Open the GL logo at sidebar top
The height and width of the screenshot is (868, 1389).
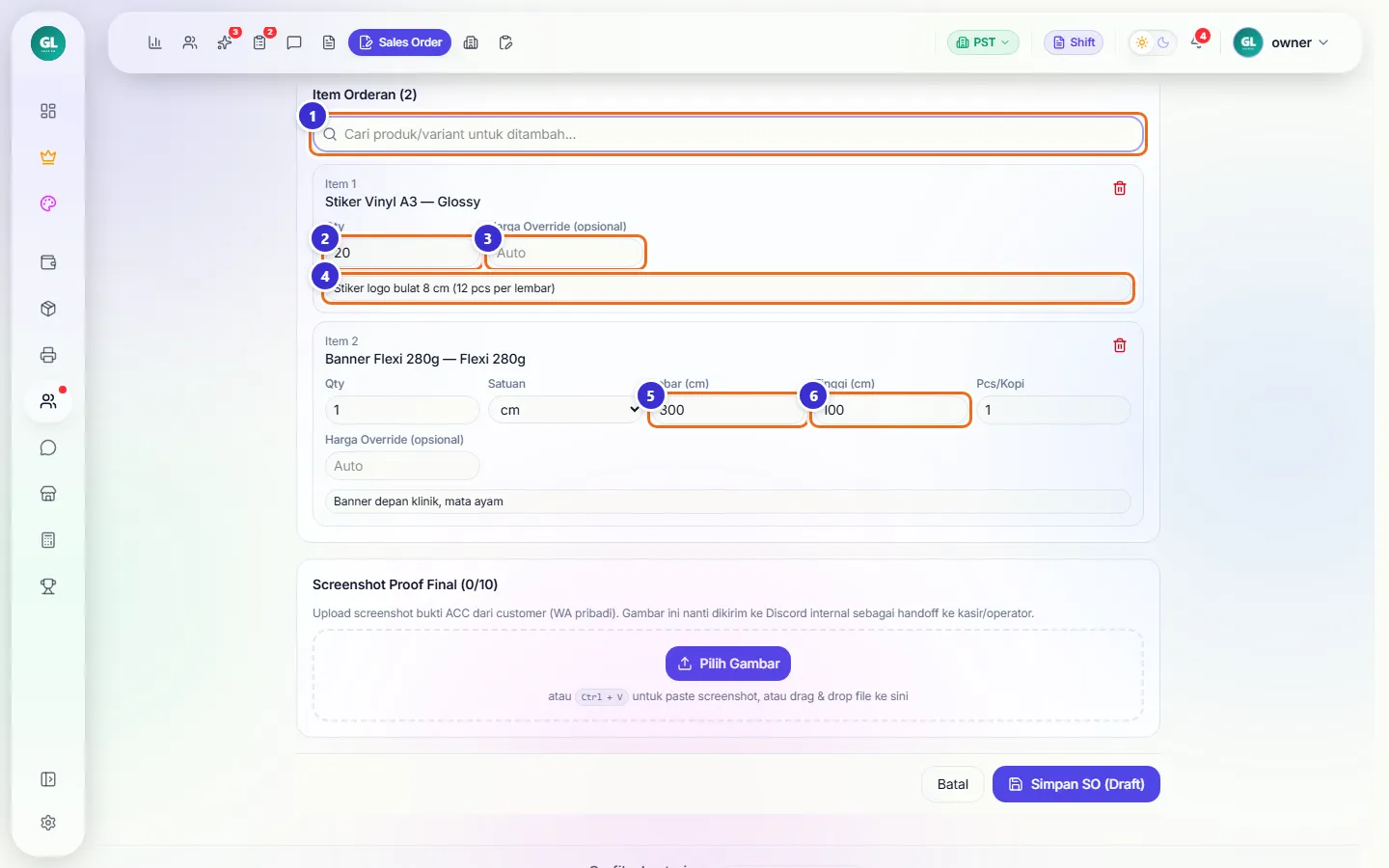tap(48, 43)
